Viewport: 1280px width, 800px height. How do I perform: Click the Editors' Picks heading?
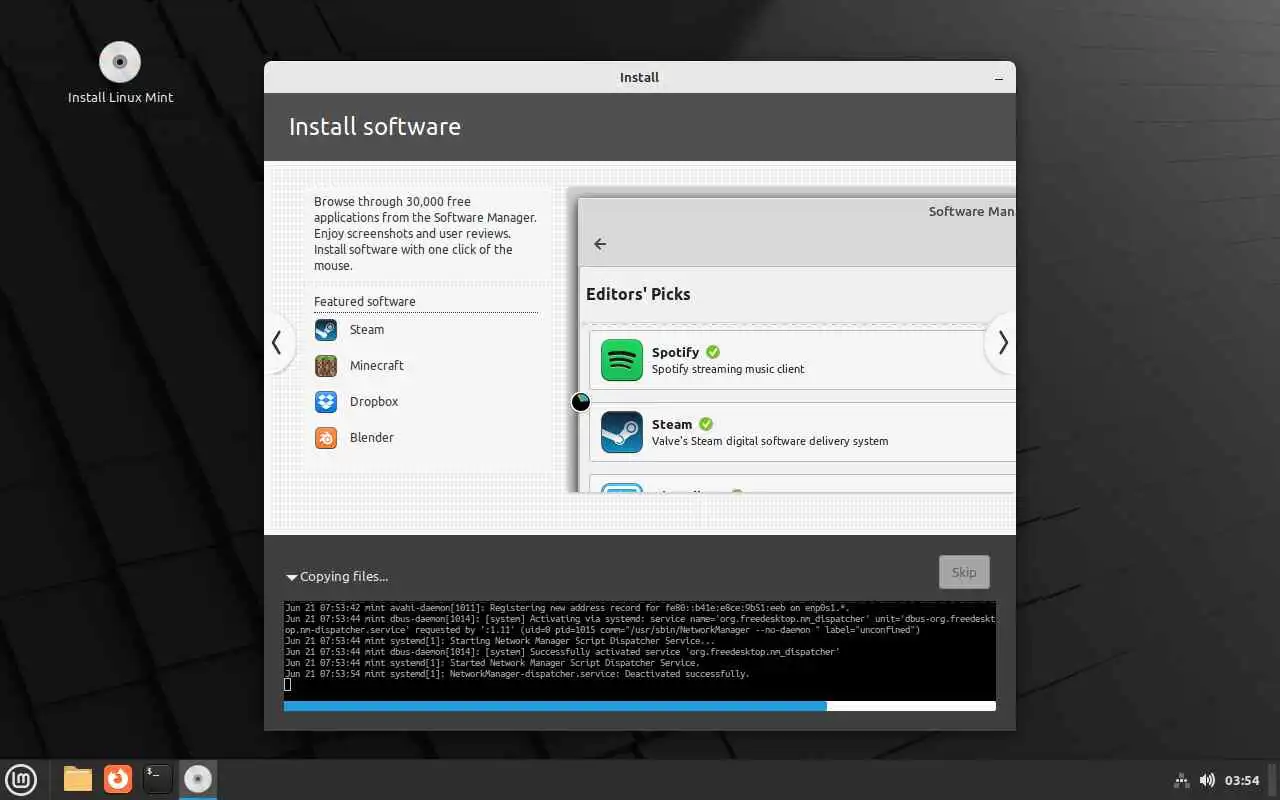638,294
